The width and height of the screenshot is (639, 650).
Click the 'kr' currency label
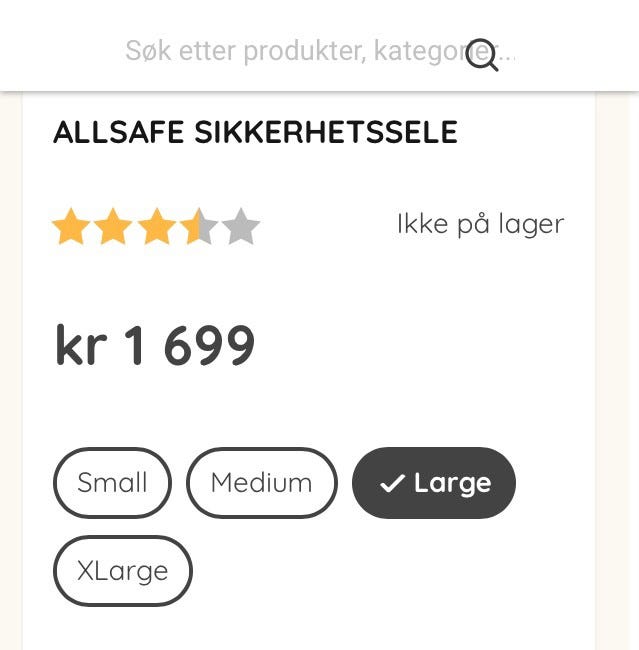80,346
